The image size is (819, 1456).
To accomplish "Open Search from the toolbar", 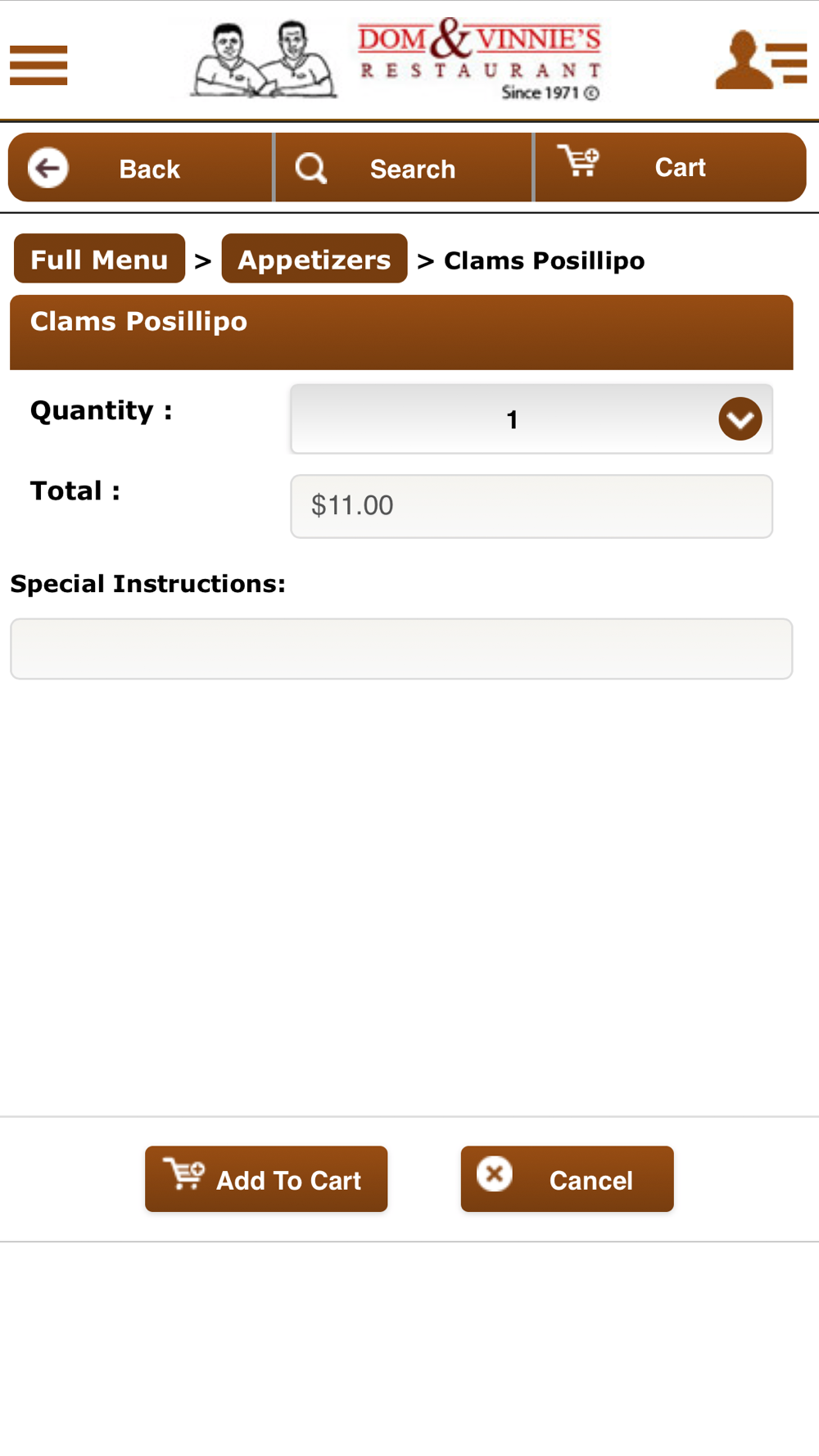I will point(404,168).
